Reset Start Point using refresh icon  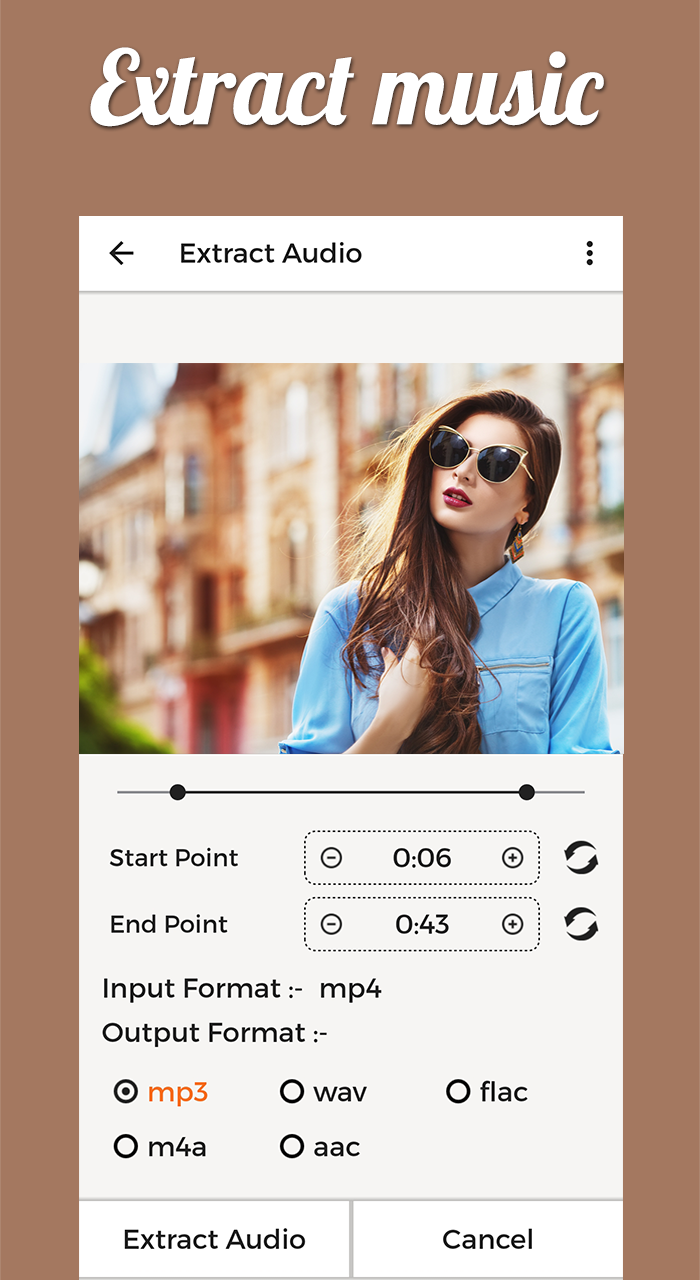(581, 858)
